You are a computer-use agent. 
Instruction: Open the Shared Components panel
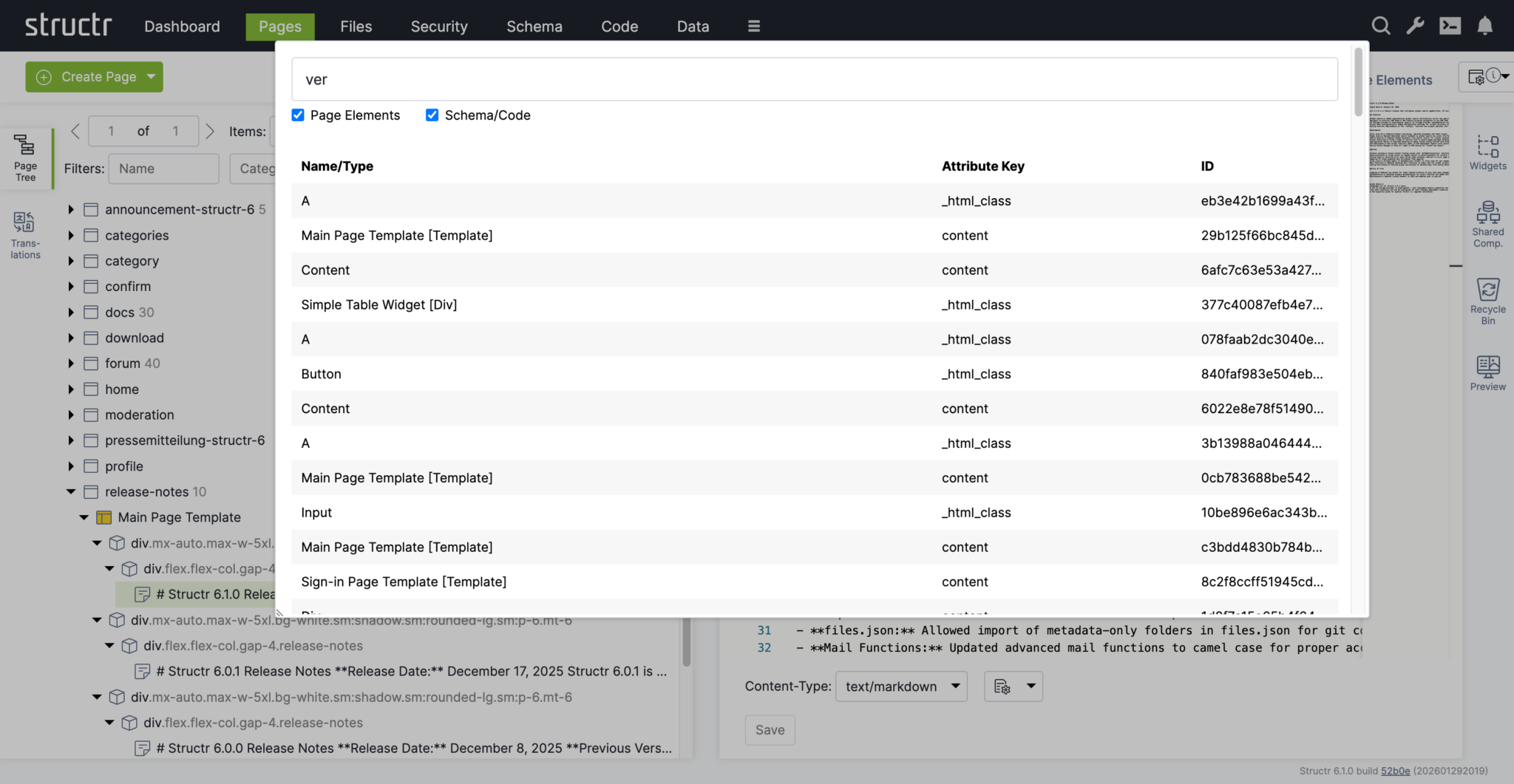coord(1487,224)
